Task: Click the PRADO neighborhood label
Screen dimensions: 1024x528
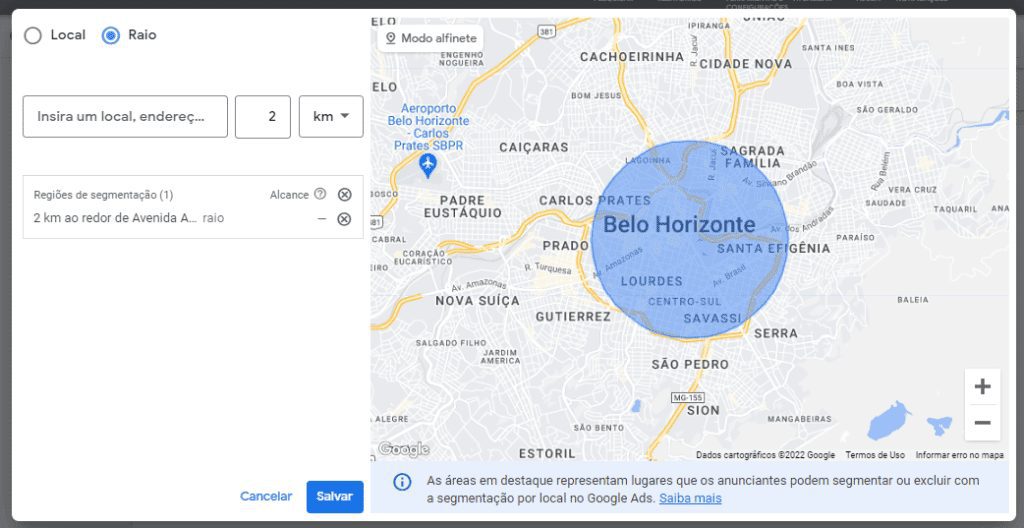Action: click(566, 246)
